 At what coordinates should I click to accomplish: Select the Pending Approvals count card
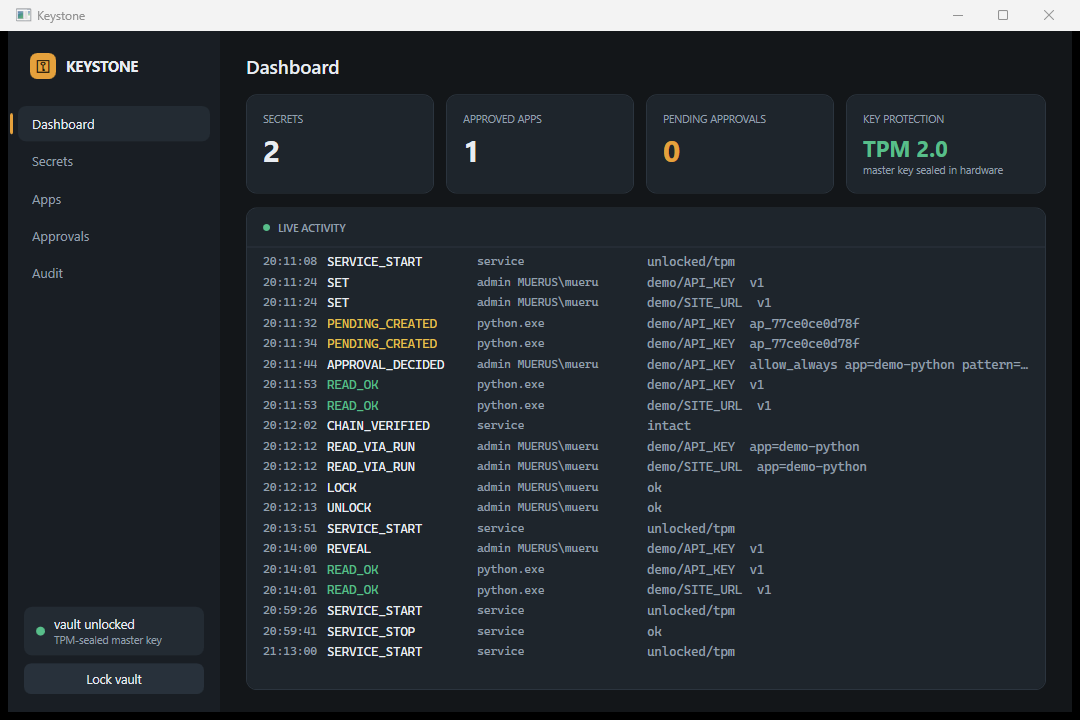pos(740,144)
